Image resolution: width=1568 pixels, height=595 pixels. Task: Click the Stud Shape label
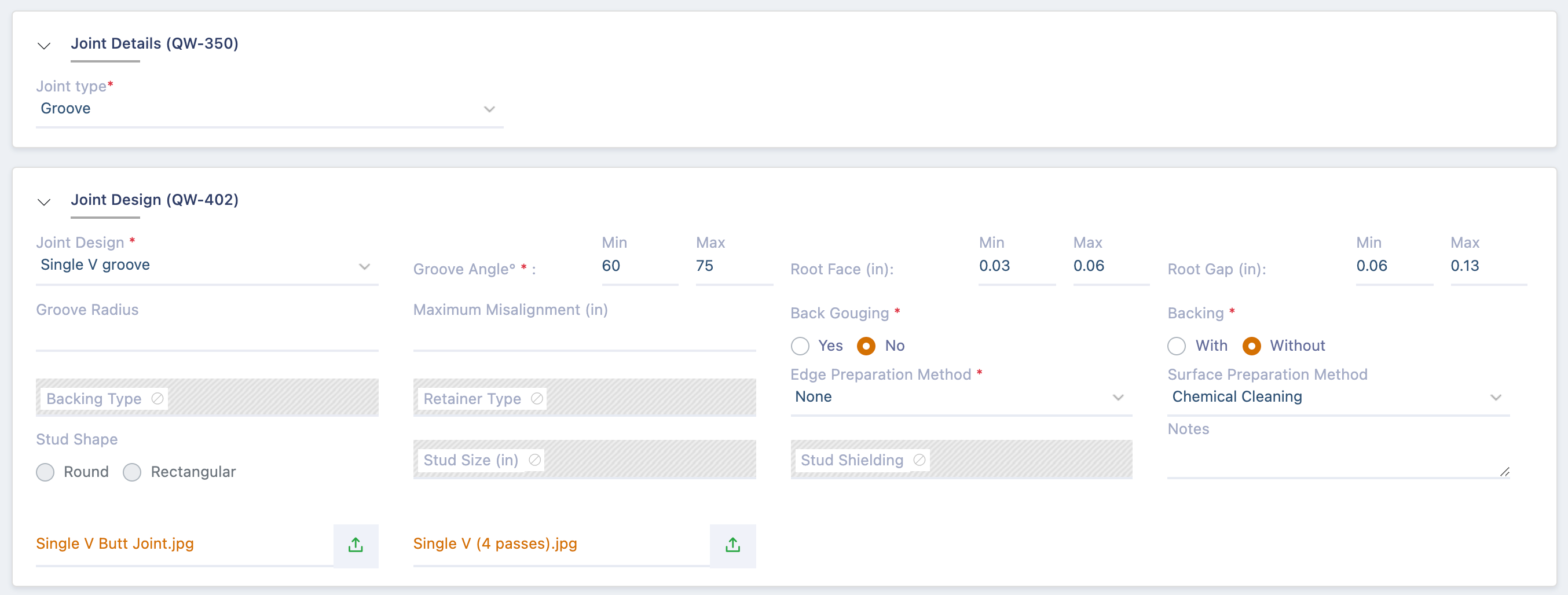click(76, 439)
